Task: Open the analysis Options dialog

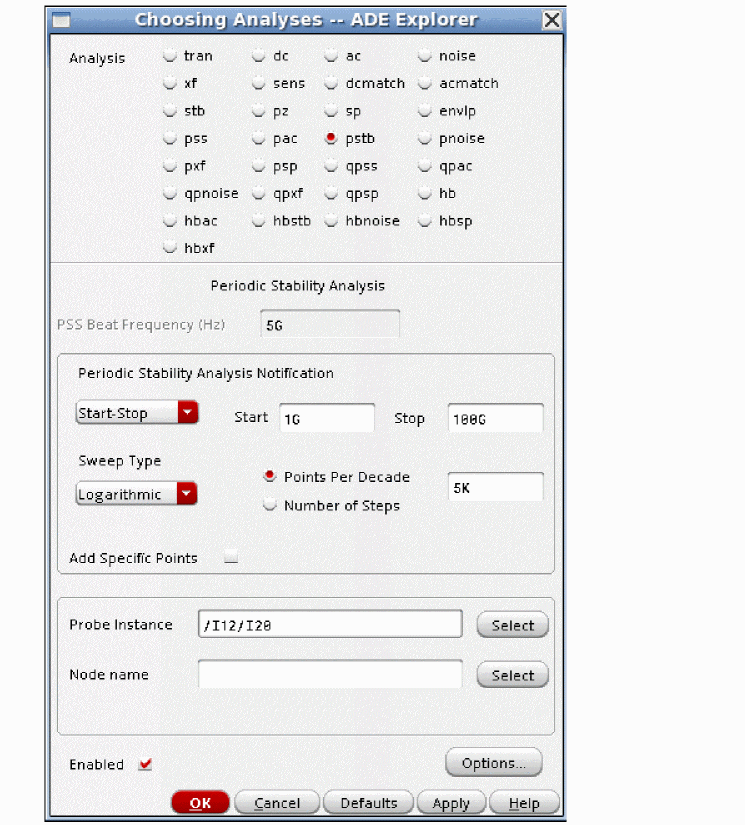Action: pyautogui.click(x=494, y=762)
